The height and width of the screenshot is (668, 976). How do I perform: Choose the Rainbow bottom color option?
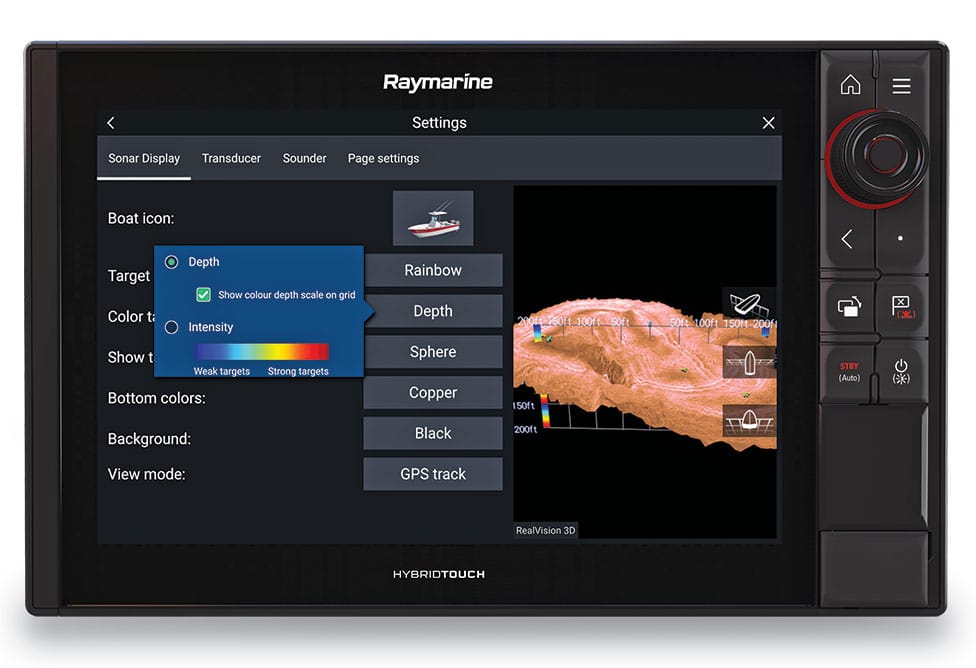click(x=432, y=270)
